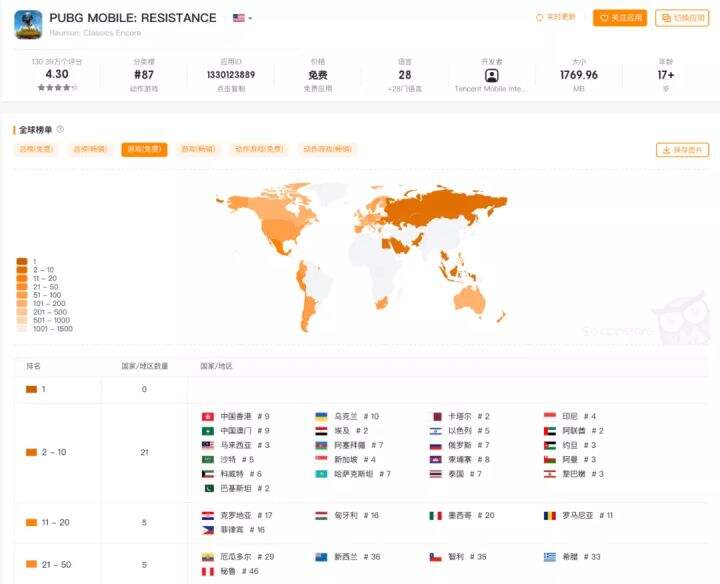The width and height of the screenshot is (720, 584).
Task: Click the Lebanon flag #3
Action: (x=550, y=474)
